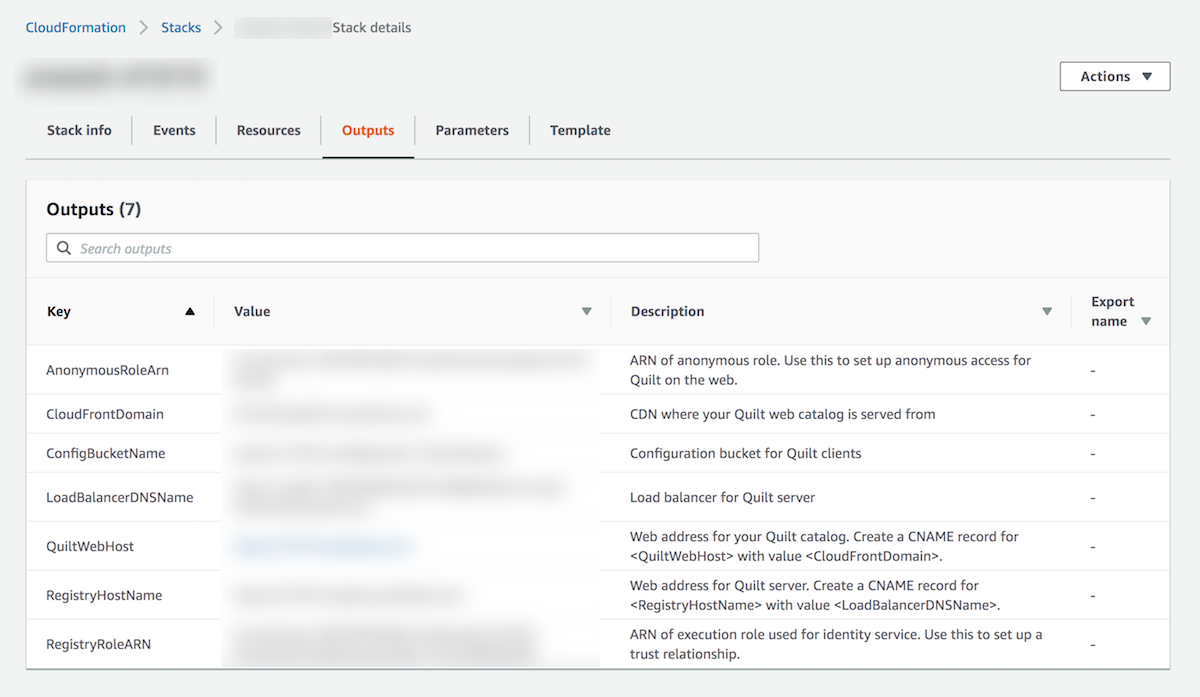Click the Export name column sort arrow
Viewport: 1200px width, 697px height.
click(x=1146, y=321)
